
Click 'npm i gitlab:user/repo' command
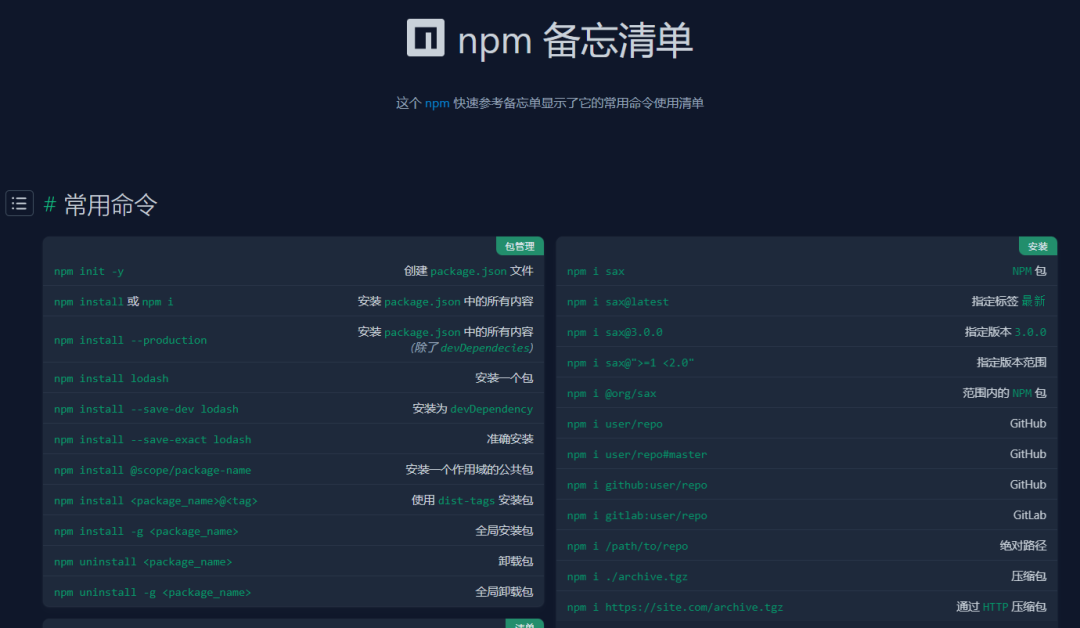point(637,516)
